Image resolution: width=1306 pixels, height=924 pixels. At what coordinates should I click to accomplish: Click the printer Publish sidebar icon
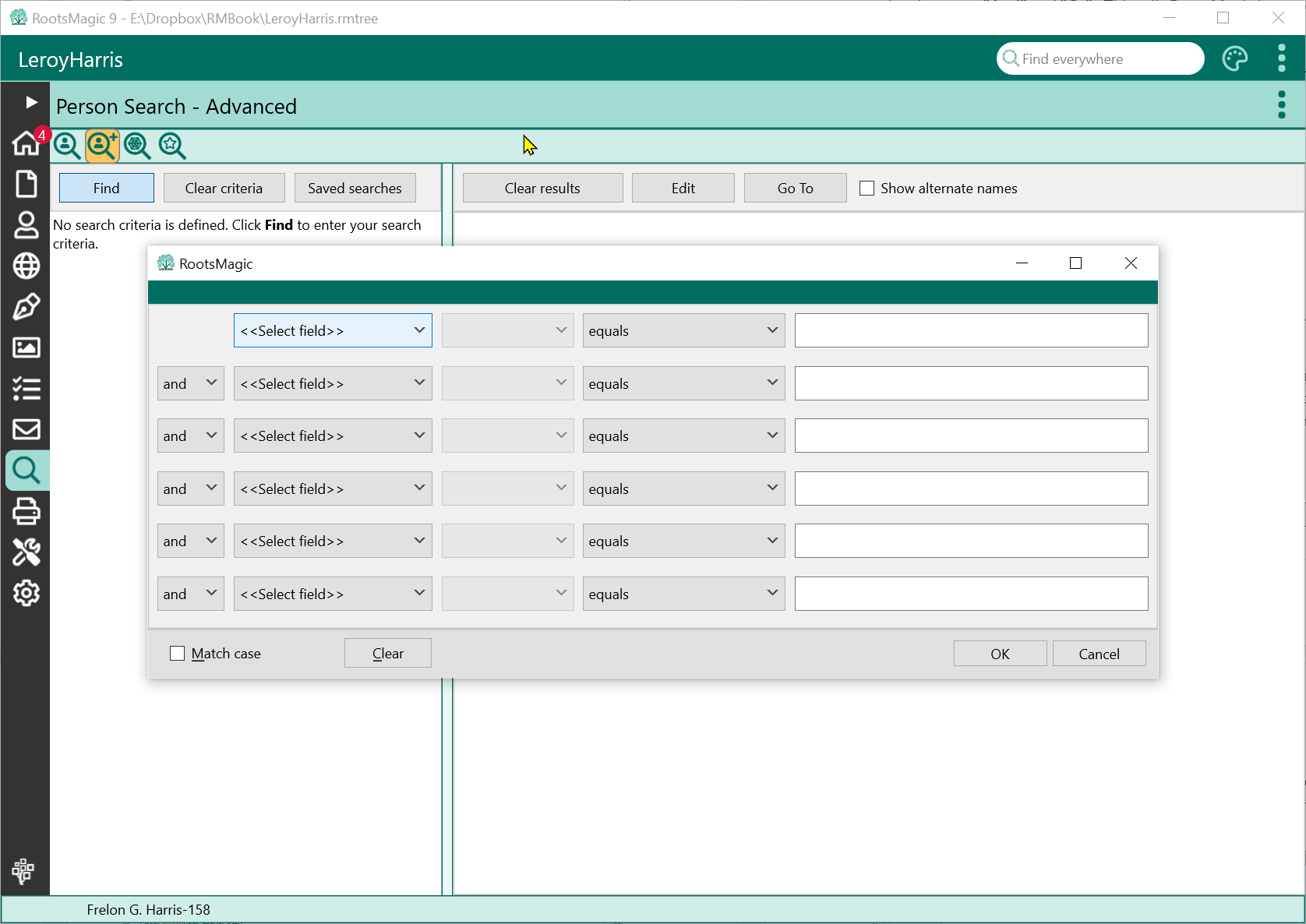click(x=26, y=511)
